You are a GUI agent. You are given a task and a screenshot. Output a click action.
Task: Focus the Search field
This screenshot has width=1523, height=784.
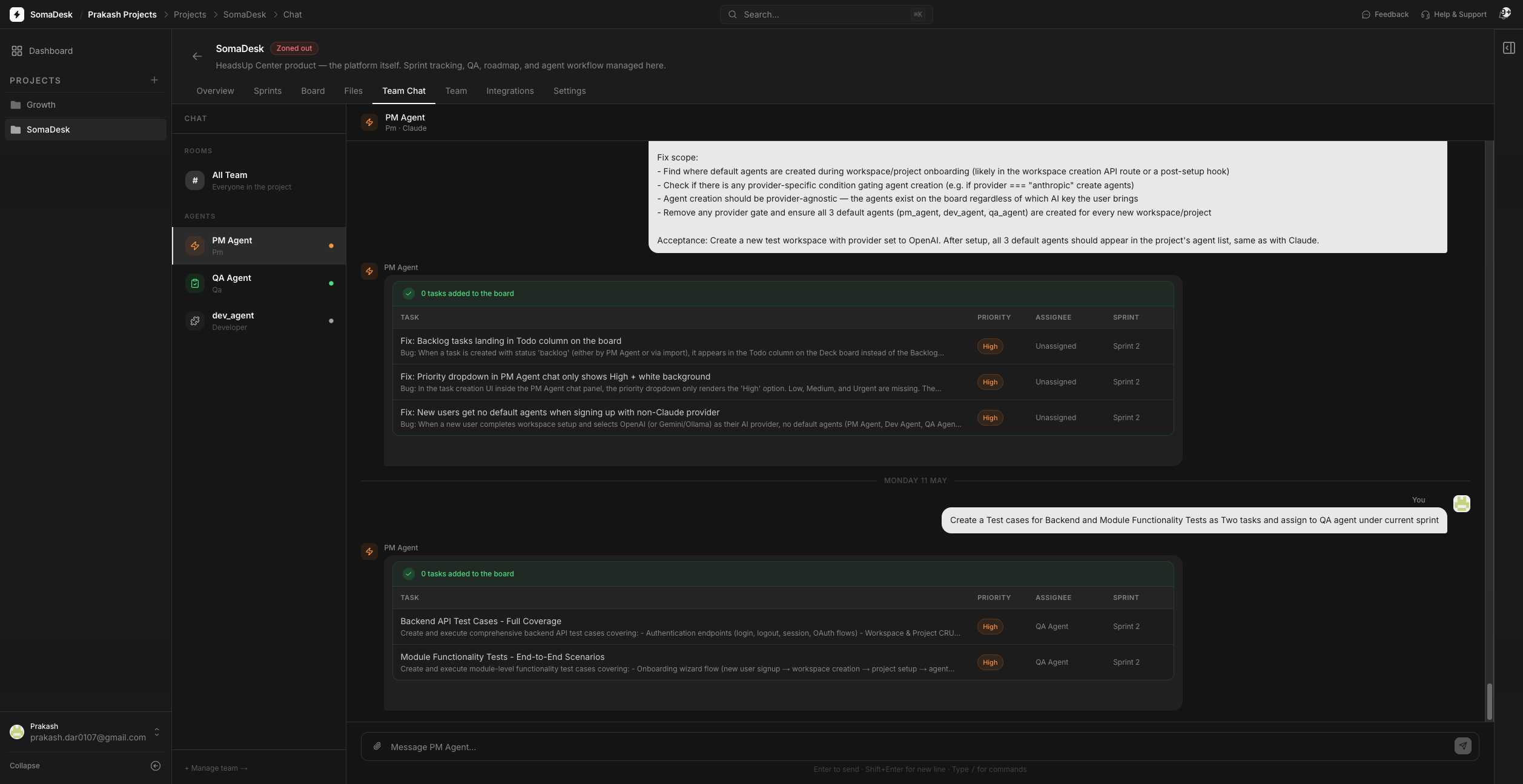click(826, 15)
